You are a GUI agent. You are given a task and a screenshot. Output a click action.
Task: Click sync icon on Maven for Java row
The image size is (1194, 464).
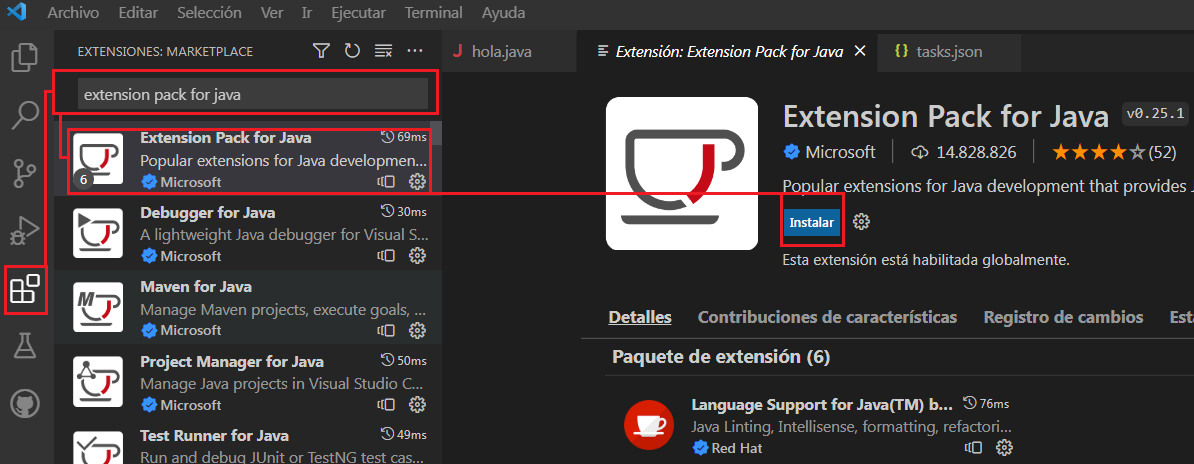(x=386, y=330)
